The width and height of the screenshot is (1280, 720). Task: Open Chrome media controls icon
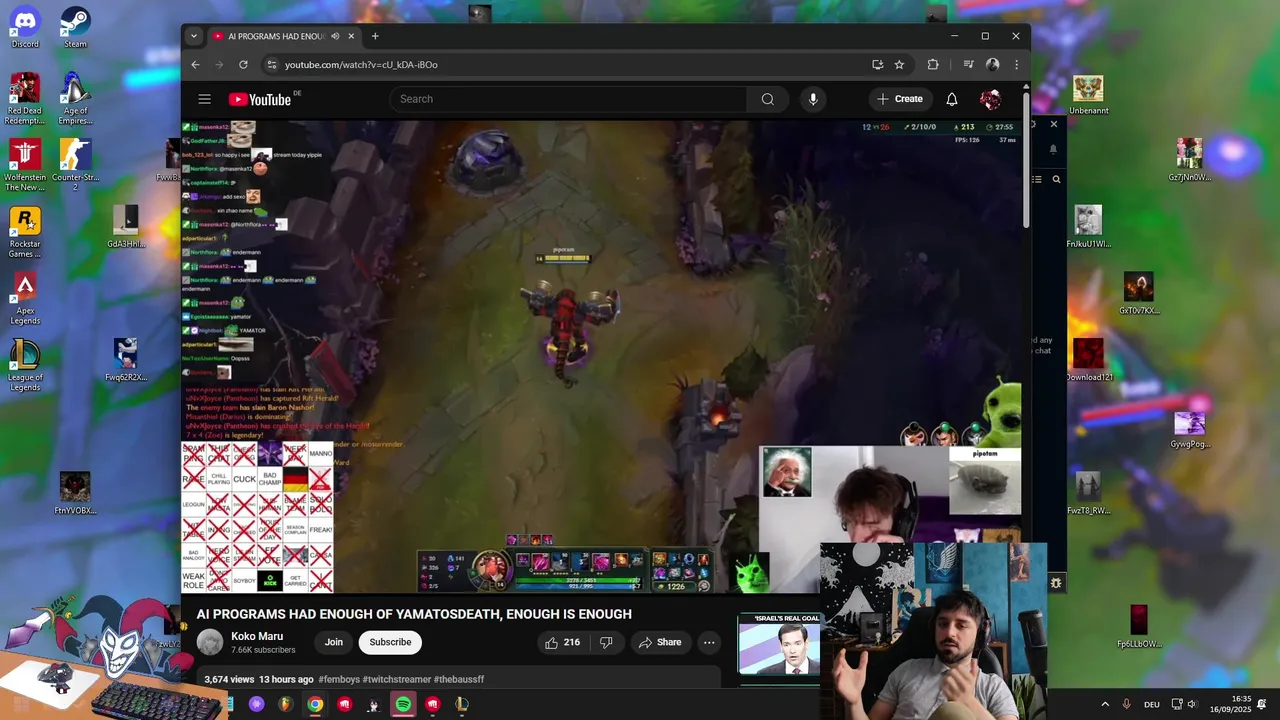point(968,64)
